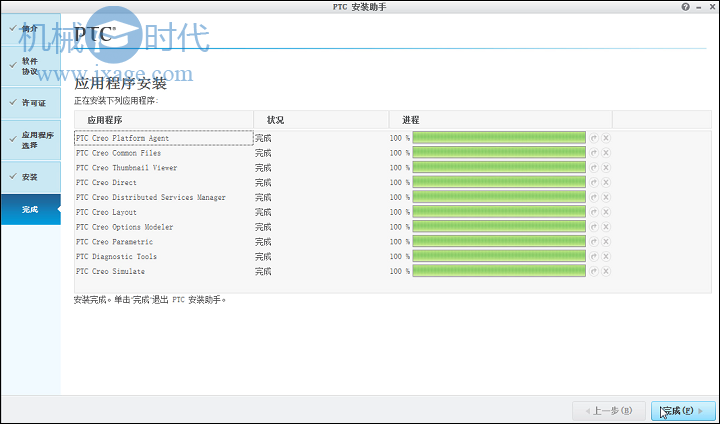Click the retry icon for PTC Creo Options Modeler
The width and height of the screenshot is (720, 424).
594,227
